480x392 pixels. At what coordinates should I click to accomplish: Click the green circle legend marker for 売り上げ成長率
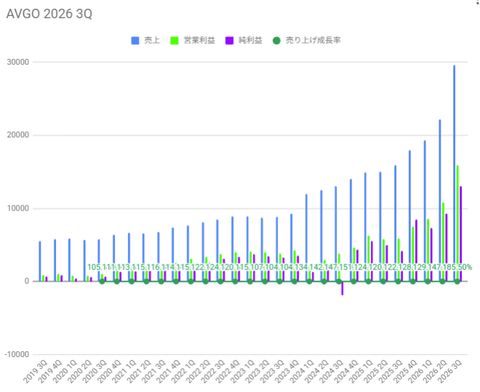coord(276,41)
